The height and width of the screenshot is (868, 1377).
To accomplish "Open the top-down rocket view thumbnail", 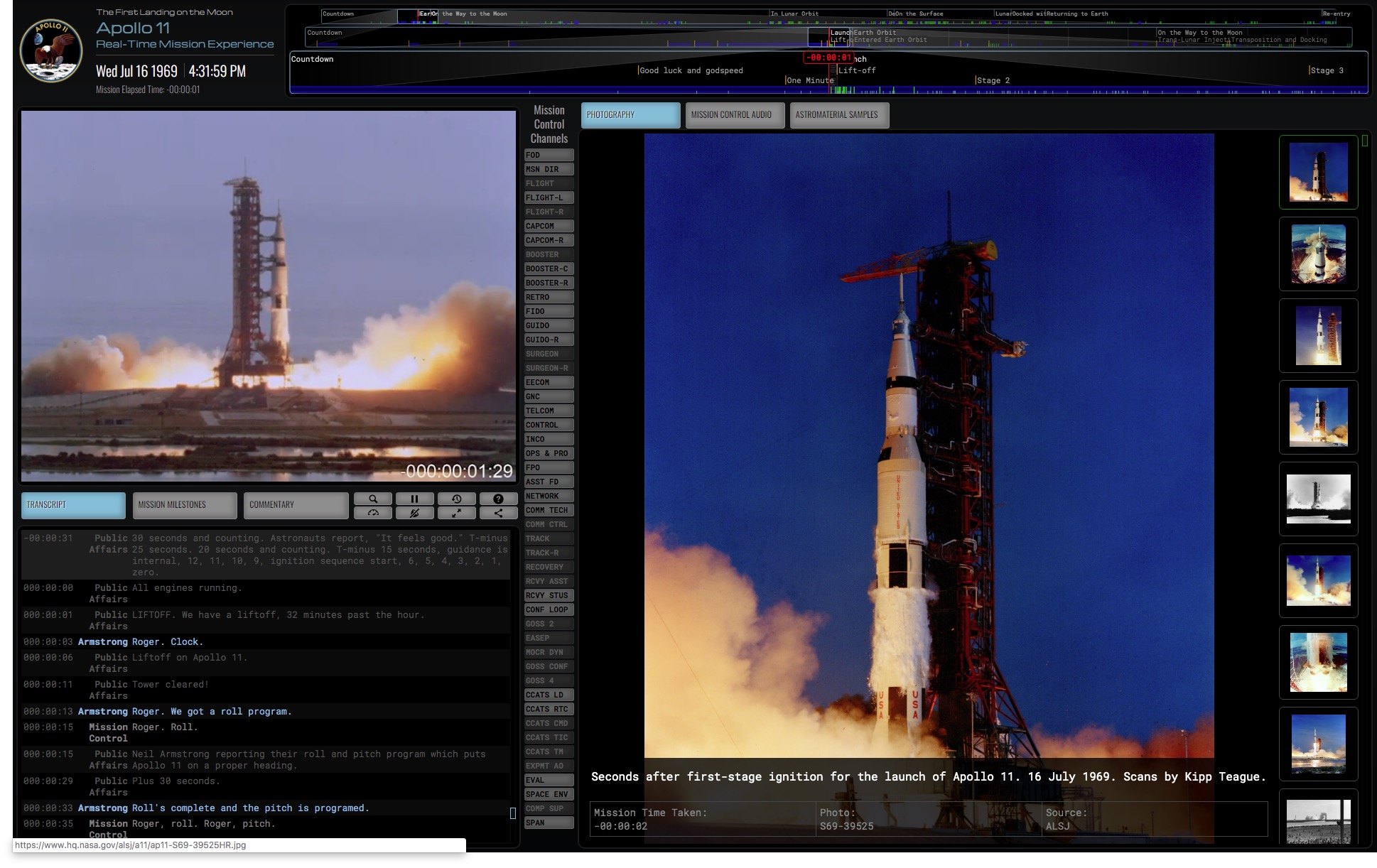I will tap(1318, 254).
